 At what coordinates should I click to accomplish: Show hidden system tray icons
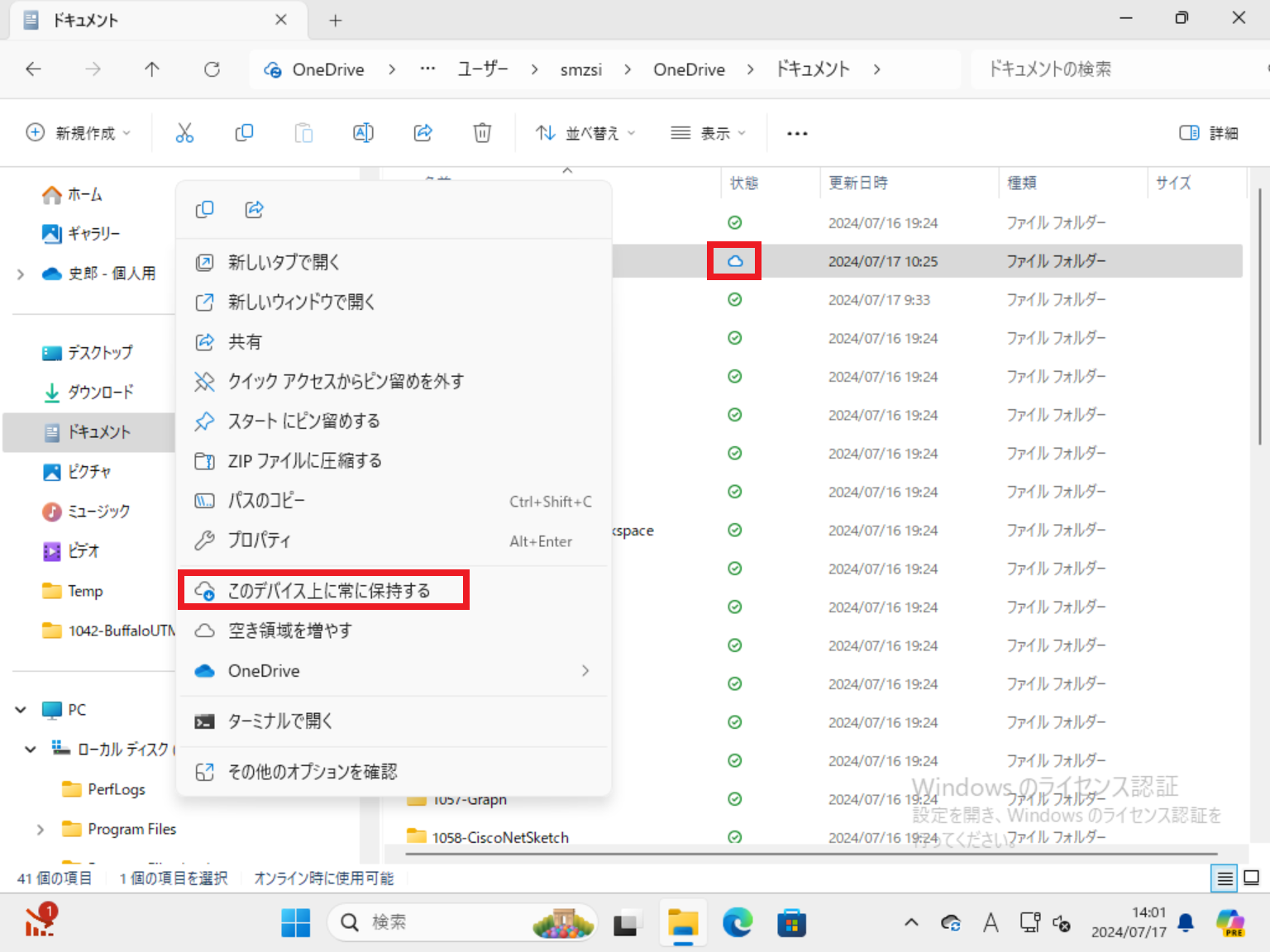pyautogui.click(x=911, y=922)
